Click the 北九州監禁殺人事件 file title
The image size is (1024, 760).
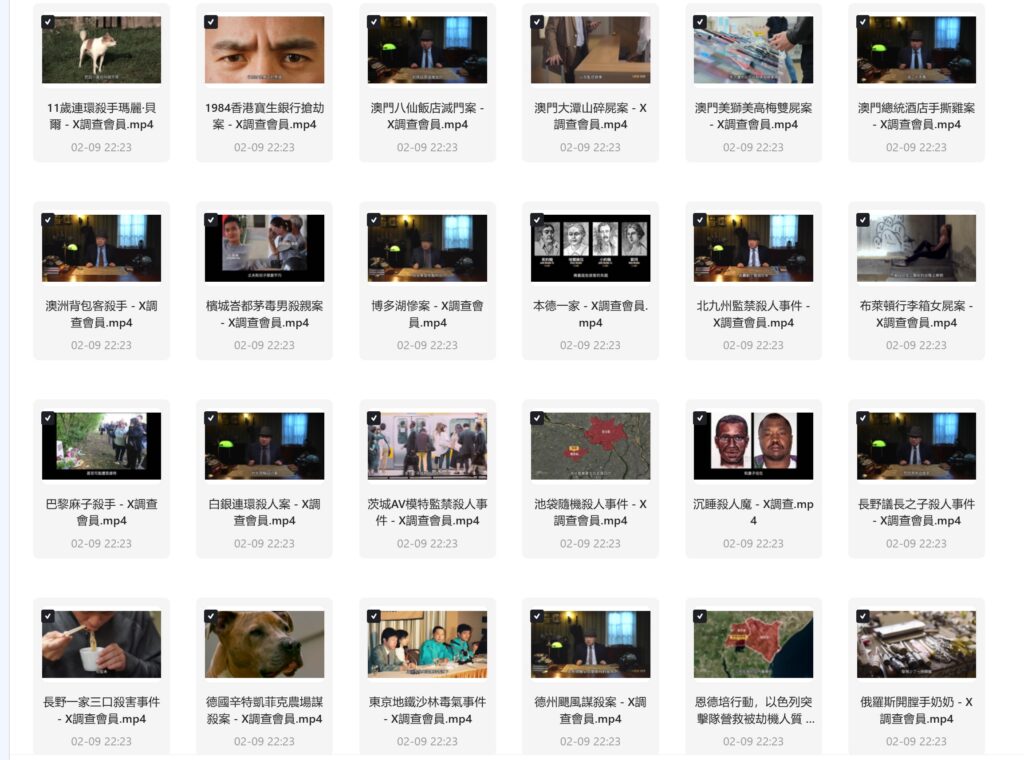[x=753, y=314]
